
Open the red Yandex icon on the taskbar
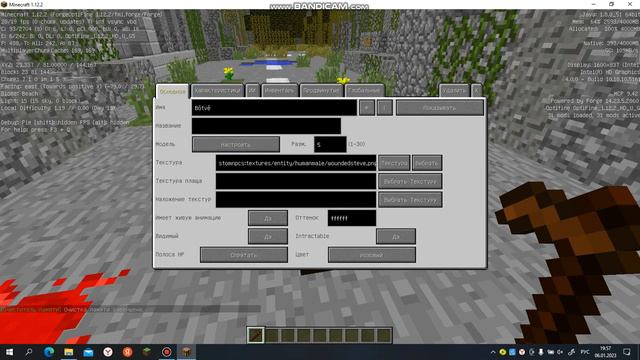point(127,352)
